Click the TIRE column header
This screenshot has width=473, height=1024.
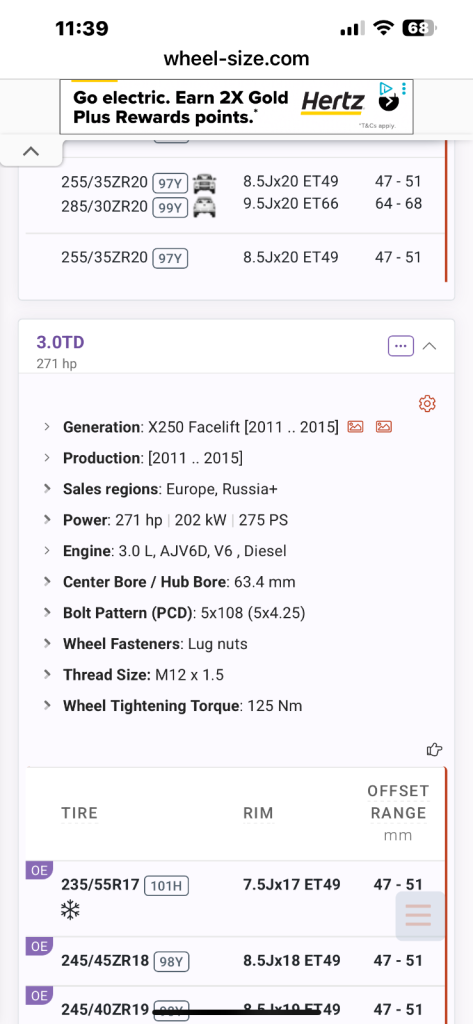click(80, 813)
